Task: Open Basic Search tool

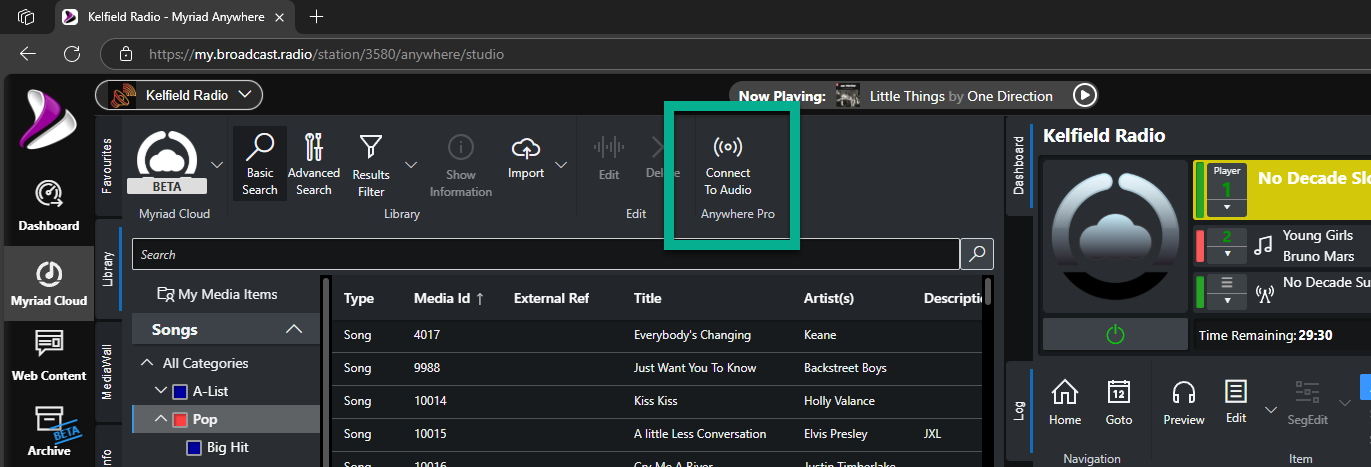Action: click(x=259, y=164)
